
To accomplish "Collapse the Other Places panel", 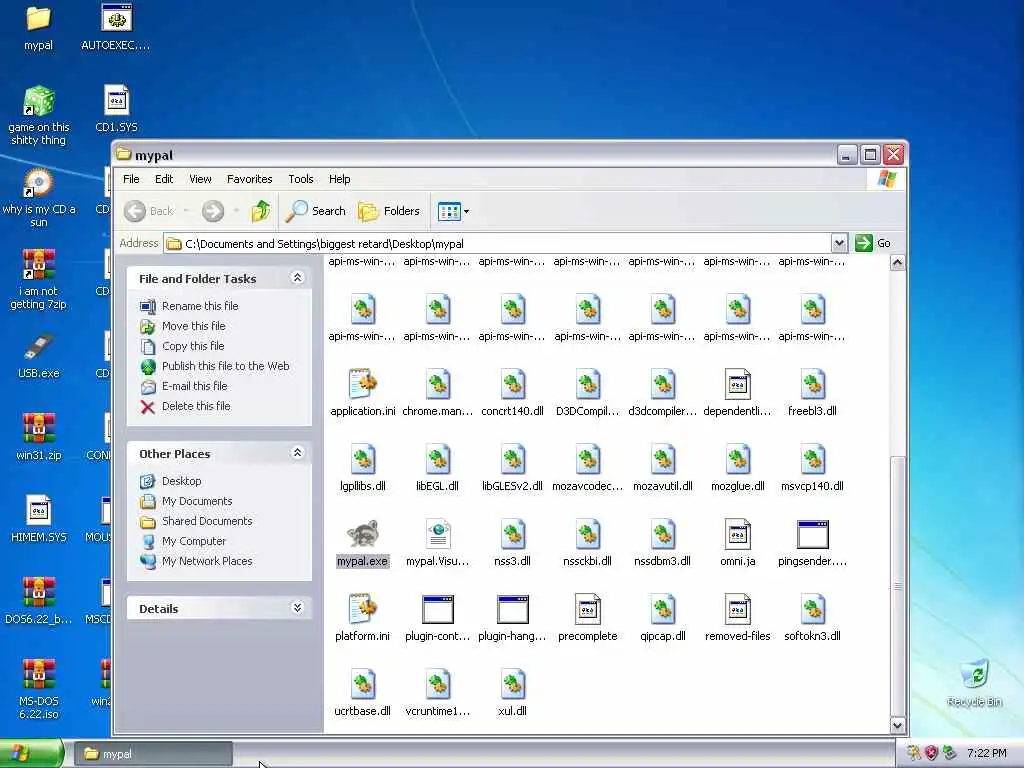I will pyautogui.click(x=297, y=453).
